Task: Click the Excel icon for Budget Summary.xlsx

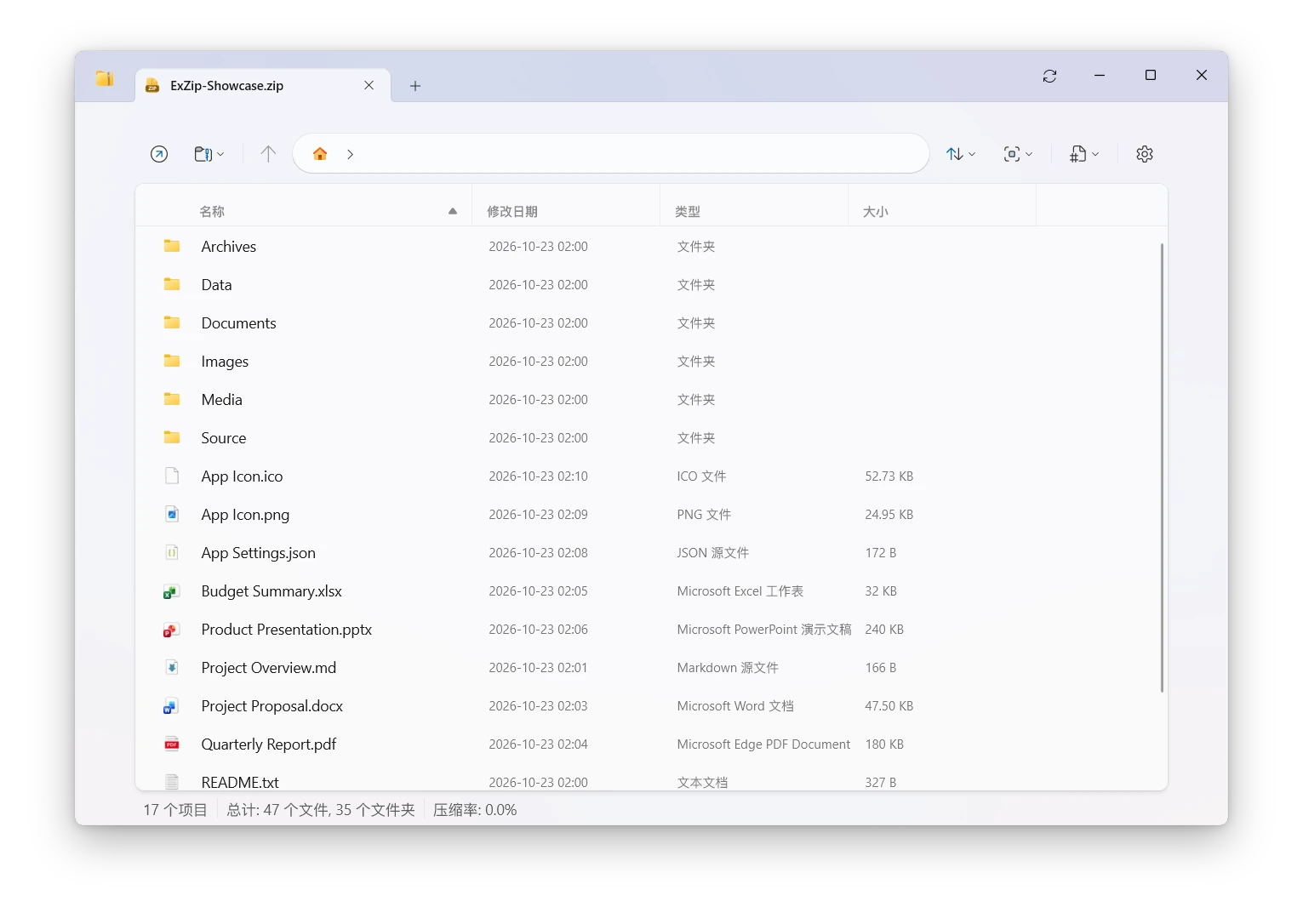Action: (172, 591)
